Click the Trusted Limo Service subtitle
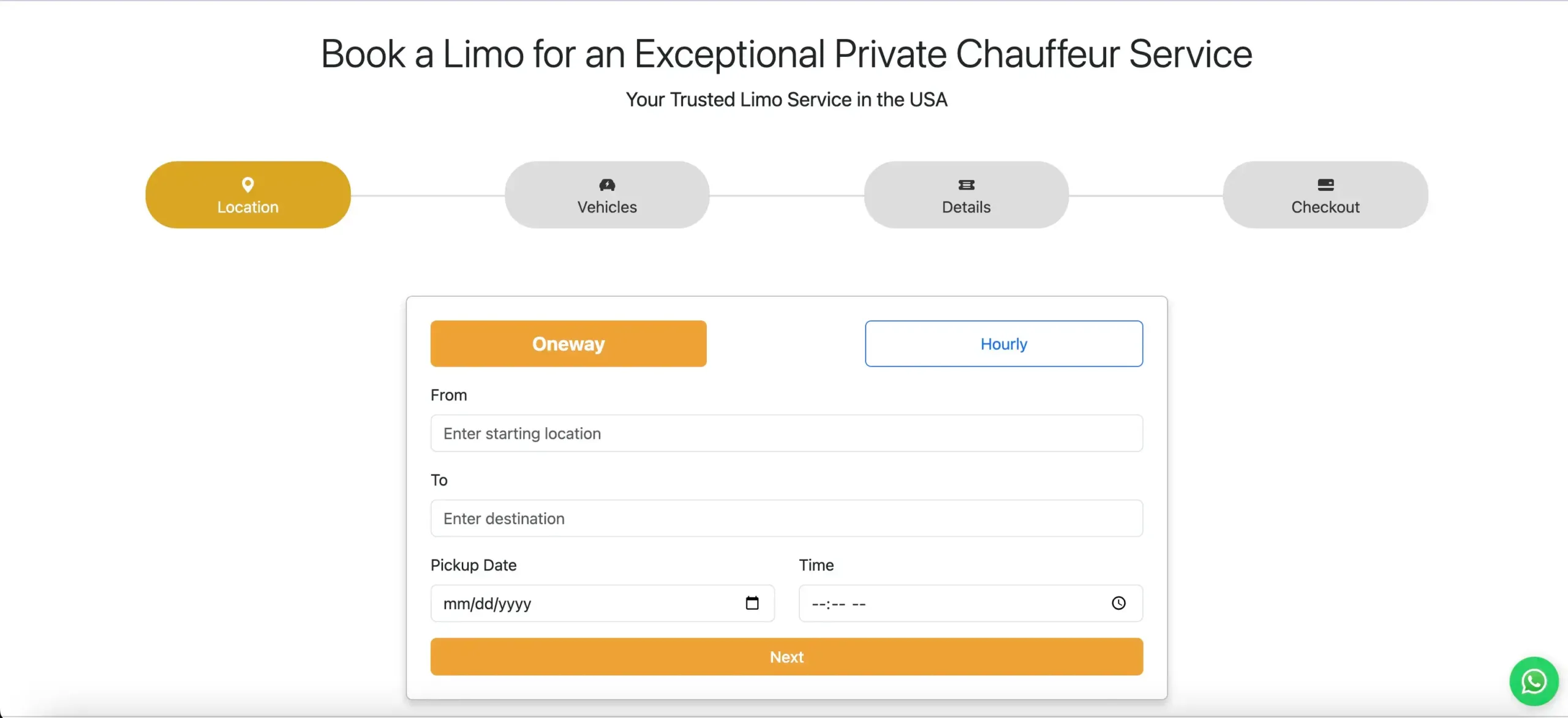This screenshot has width=1568, height=718. pyautogui.click(x=786, y=99)
